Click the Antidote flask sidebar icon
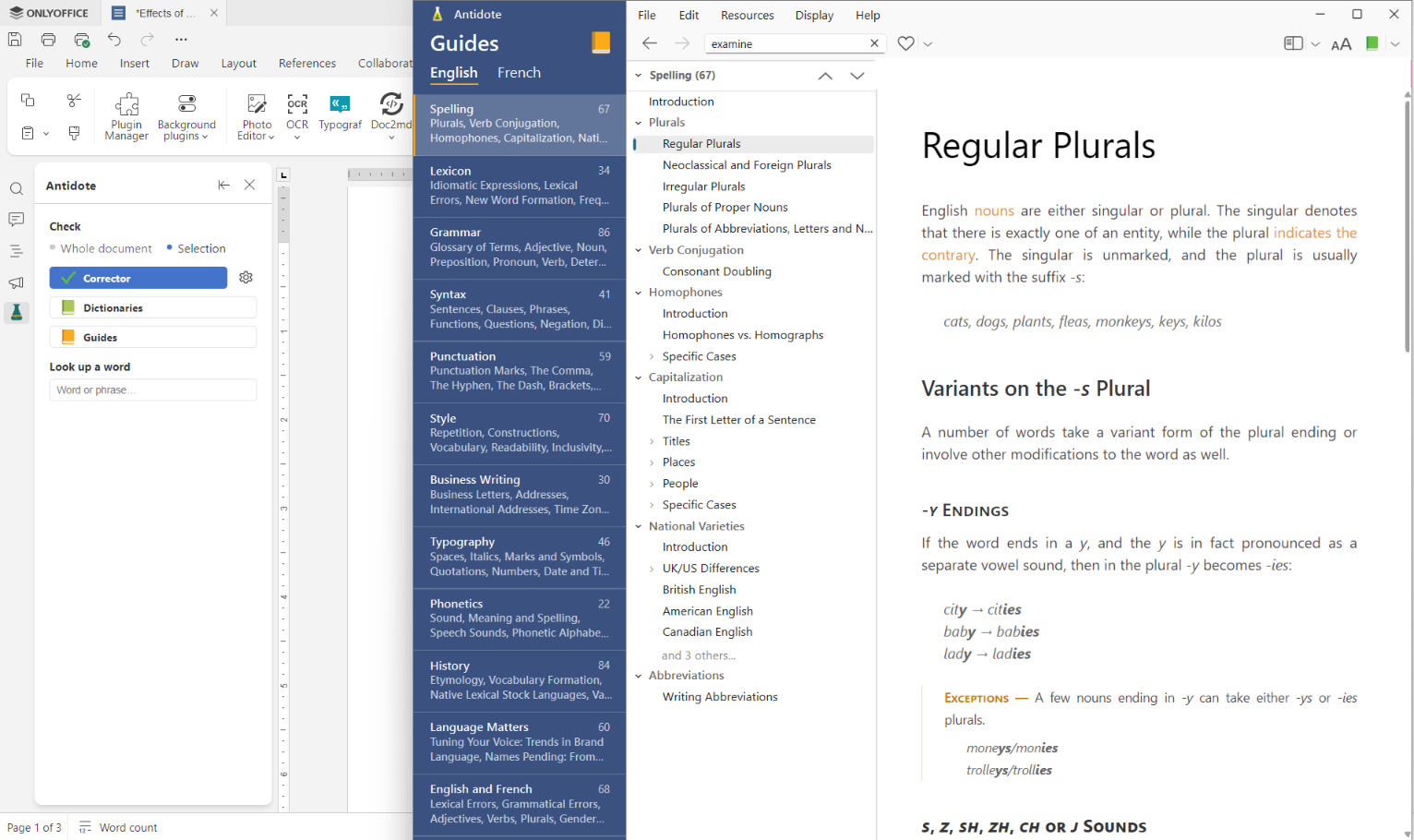This screenshot has height=840, width=1414. 17,313
